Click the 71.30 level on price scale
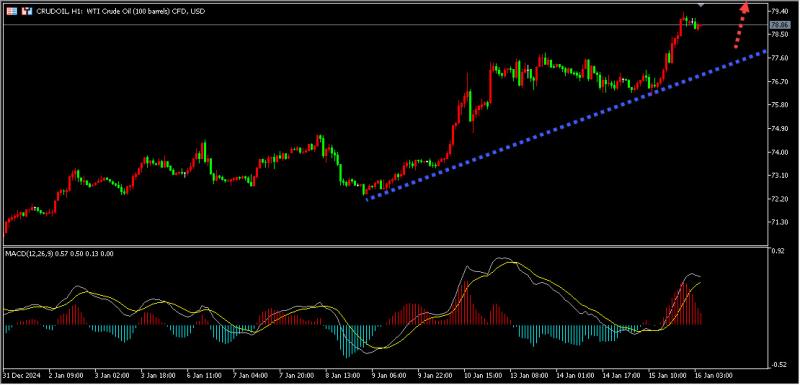Viewport: 800px width, 385px height. click(780, 222)
